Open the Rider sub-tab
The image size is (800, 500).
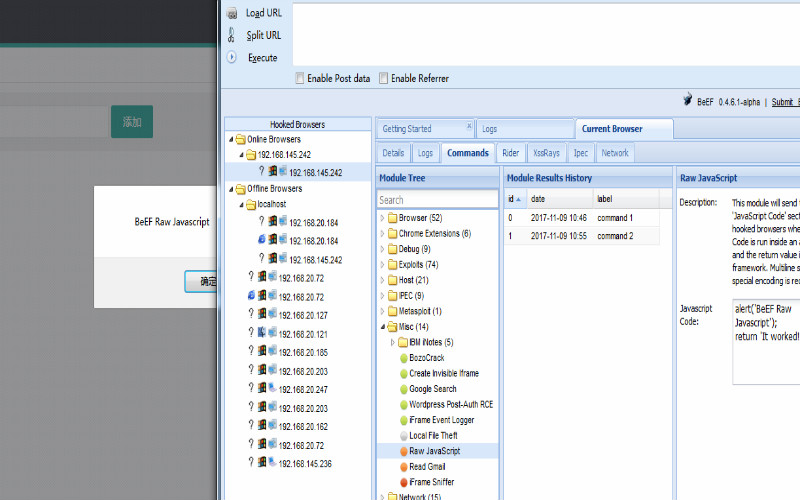click(510, 153)
